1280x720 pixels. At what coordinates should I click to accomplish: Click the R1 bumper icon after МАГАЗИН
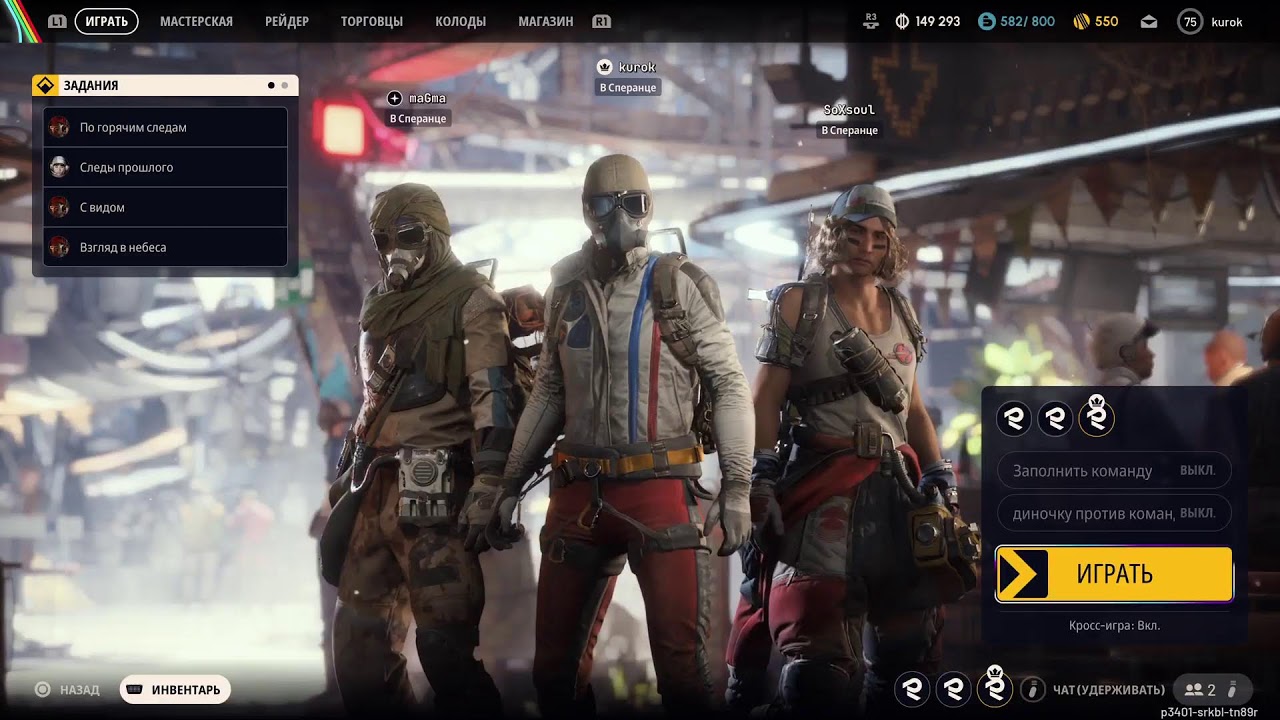pyautogui.click(x=601, y=21)
